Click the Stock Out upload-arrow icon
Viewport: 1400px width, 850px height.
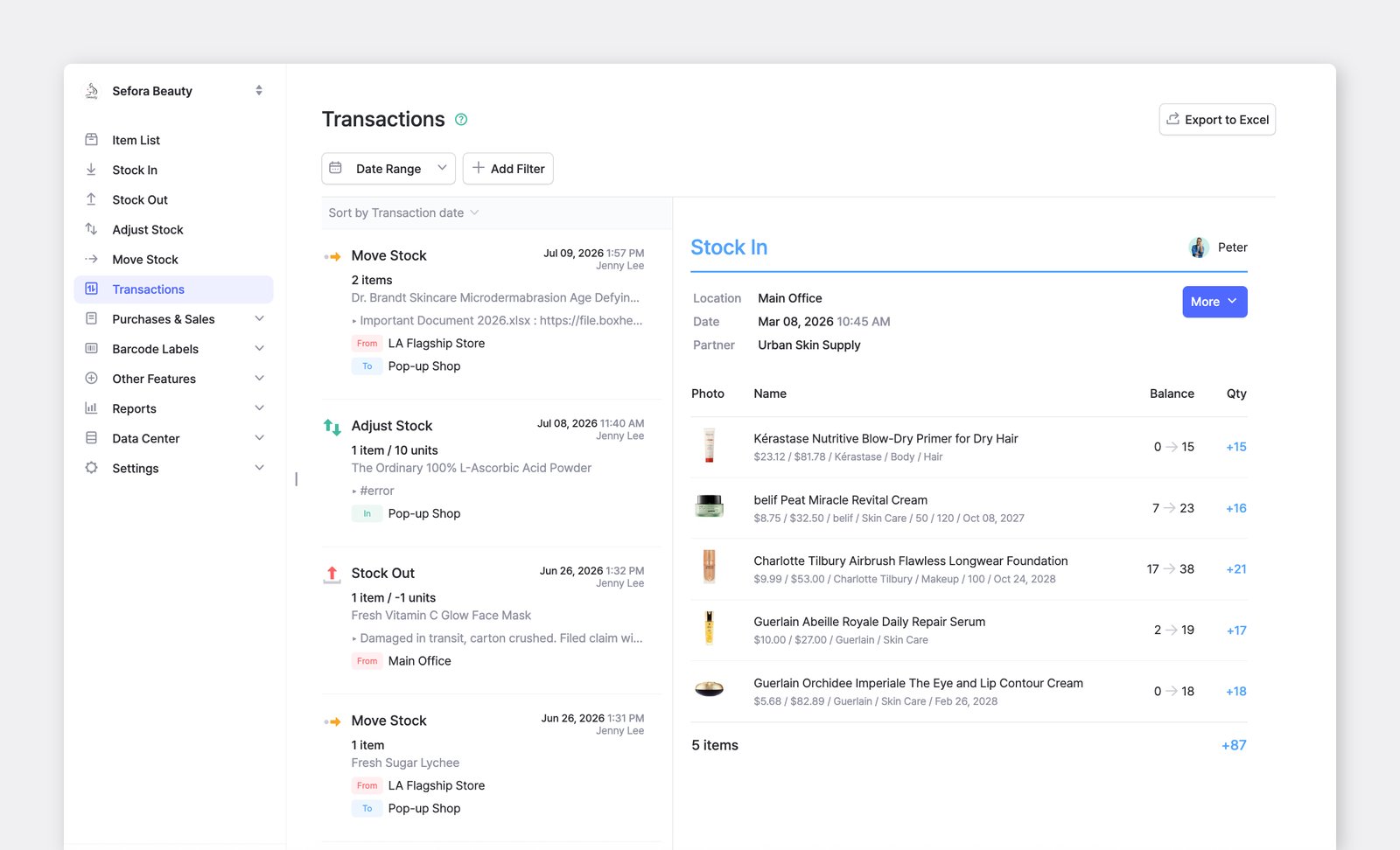[91, 199]
